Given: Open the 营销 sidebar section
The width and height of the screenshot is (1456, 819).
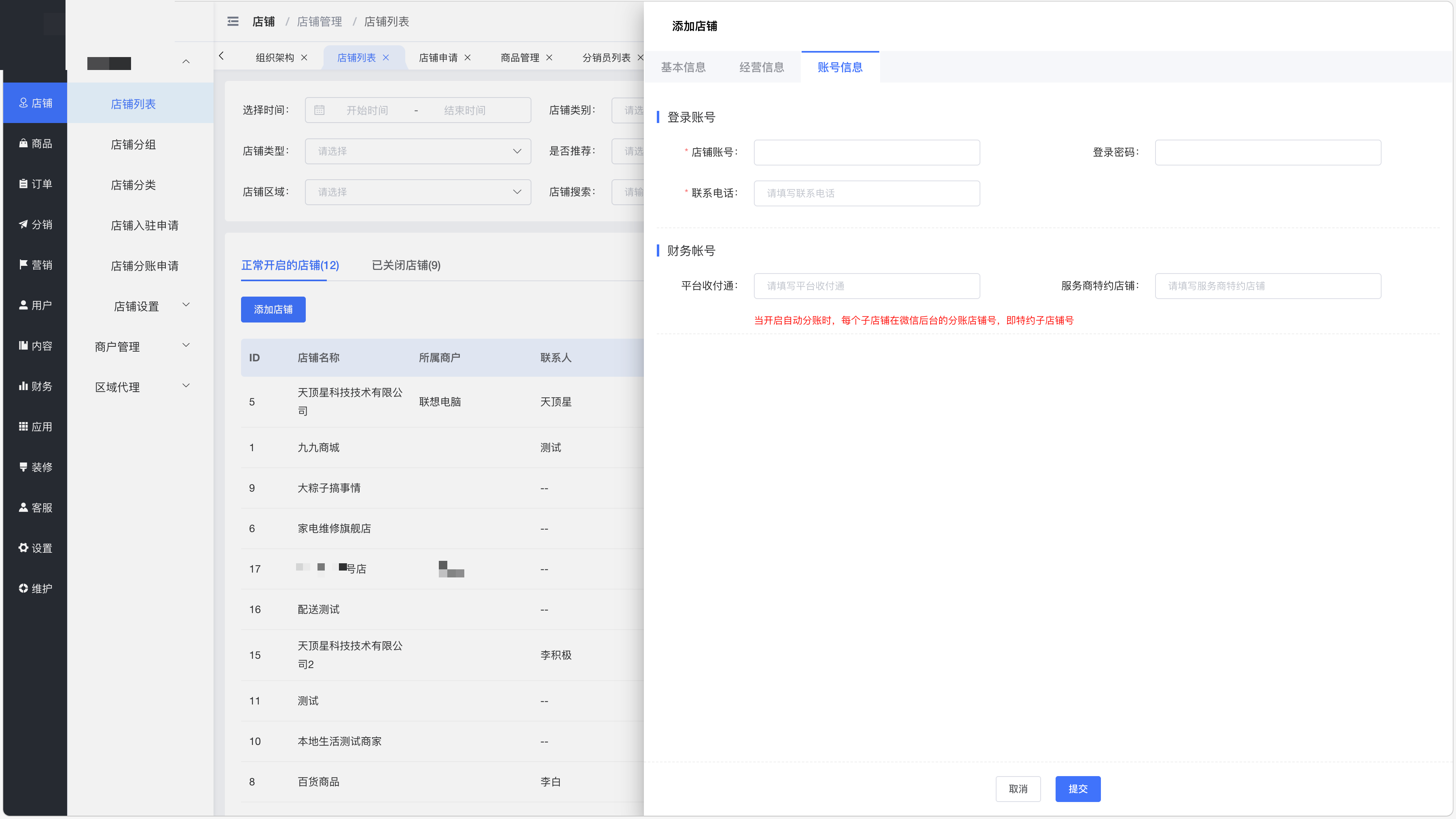Looking at the screenshot, I should pos(35,265).
